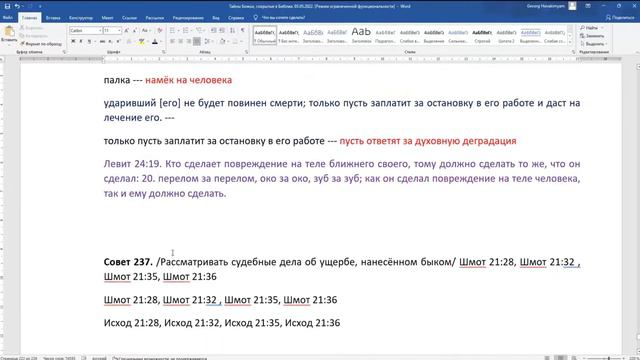Save the document via the floppy disk icon

point(7,6)
